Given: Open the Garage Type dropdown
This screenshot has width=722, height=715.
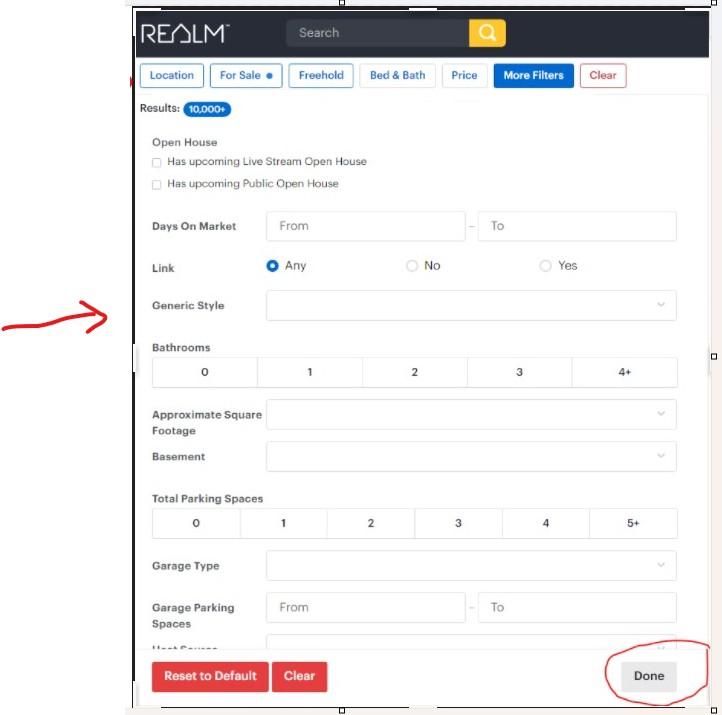Looking at the screenshot, I should (470, 566).
